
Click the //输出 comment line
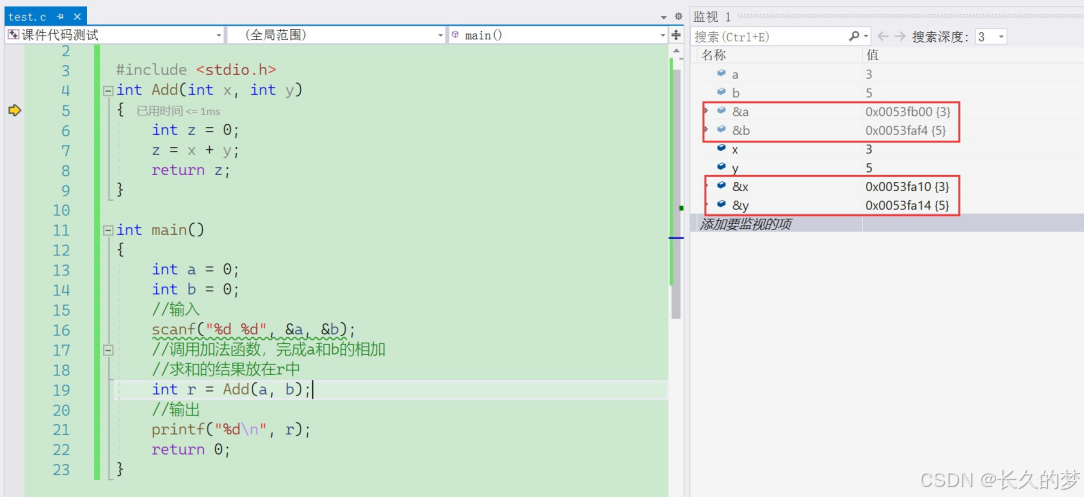tap(176, 410)
